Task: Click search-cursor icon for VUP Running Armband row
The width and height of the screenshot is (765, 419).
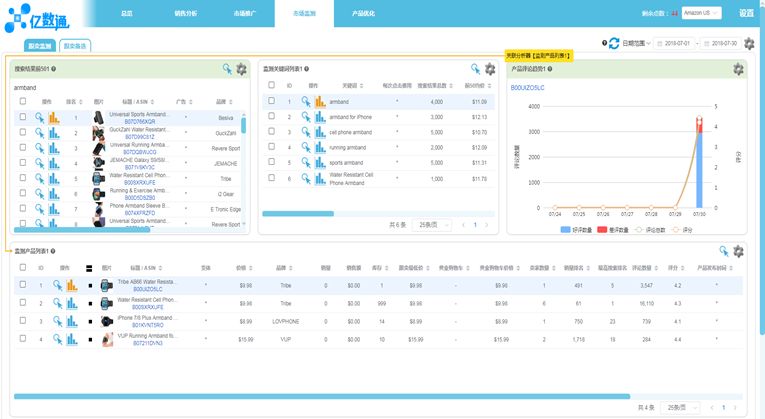Action: point(58,339)
